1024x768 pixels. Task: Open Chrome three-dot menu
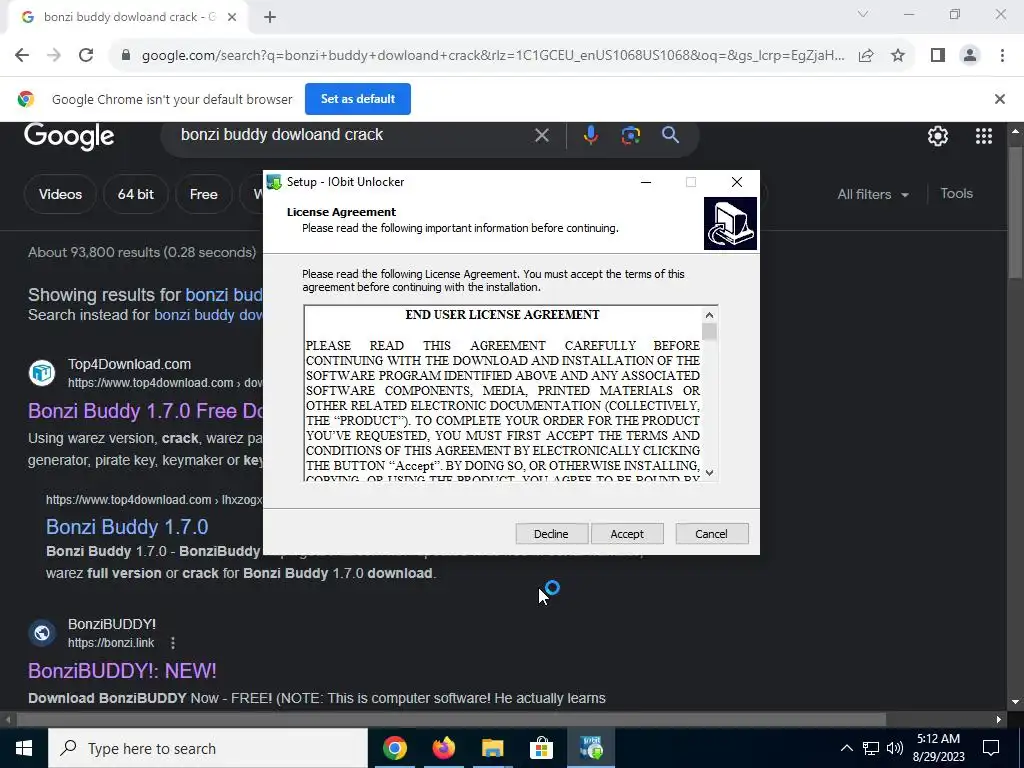(1002, 56)
